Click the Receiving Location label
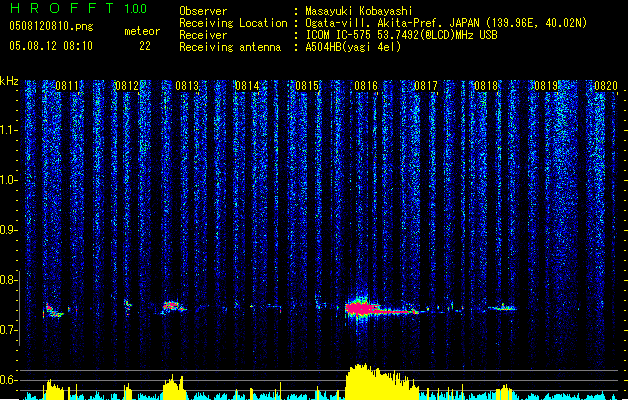The image size is (629, 400). click(x=233, y=23)
